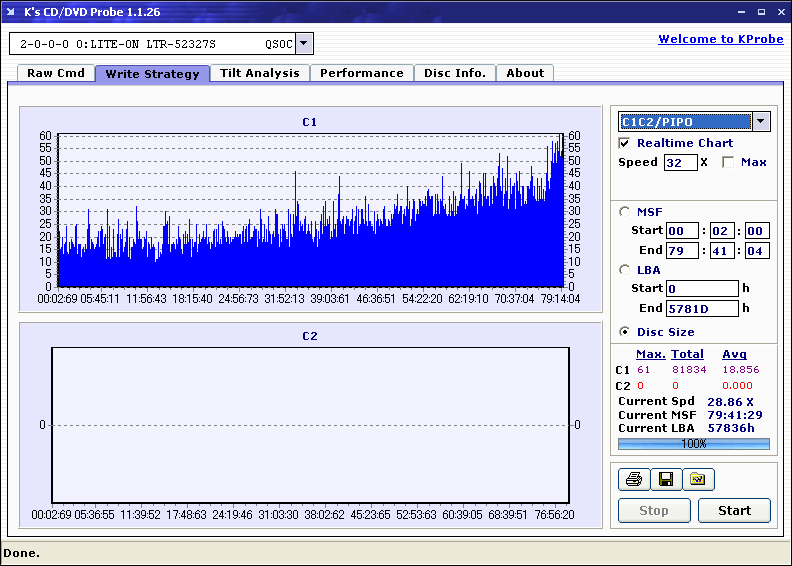Select the MSF radio button
Image resolution: width=792 pixels, height=566 pixels.
pos(625,211)
